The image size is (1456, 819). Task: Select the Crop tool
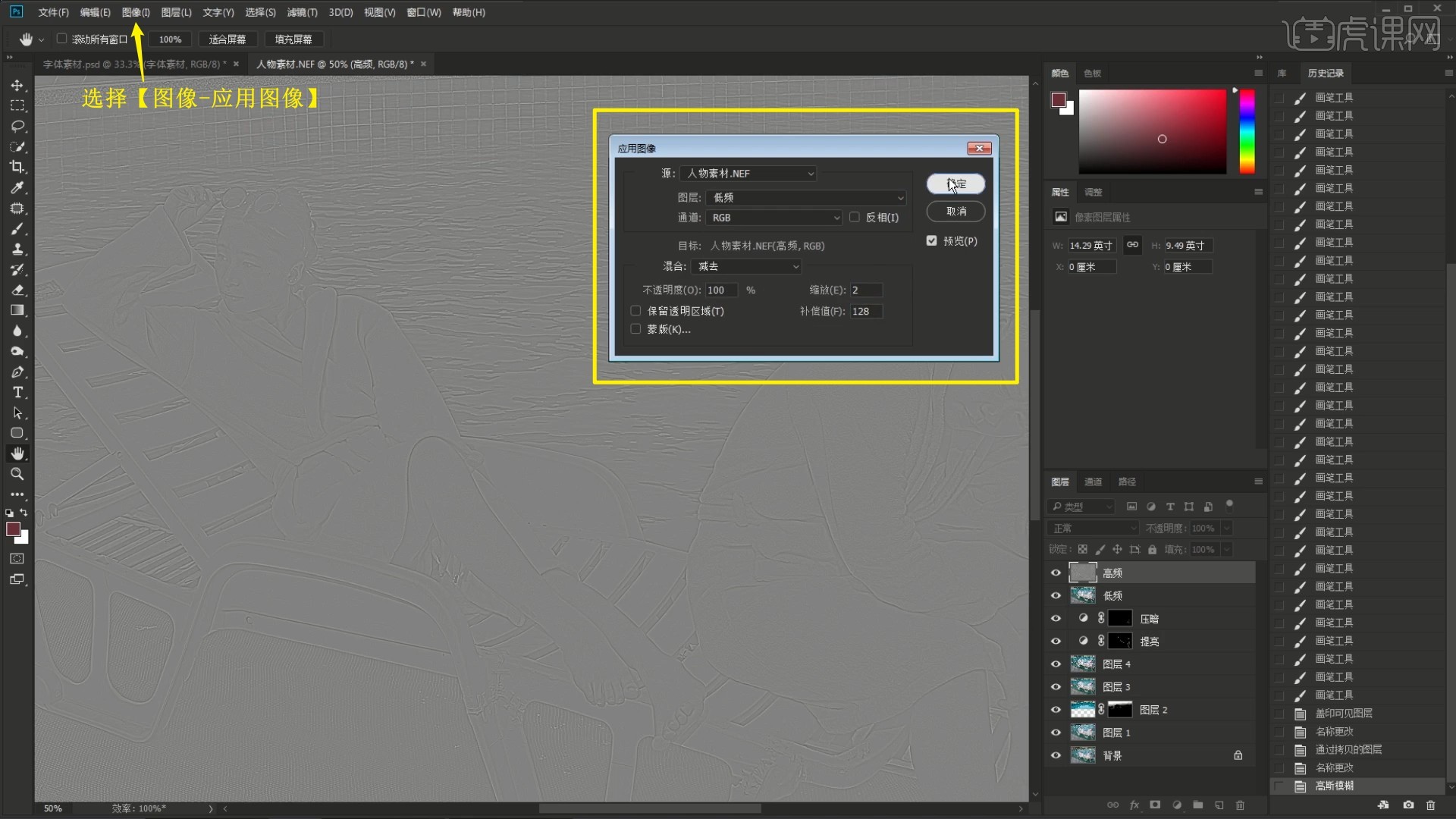coord(17,167)
